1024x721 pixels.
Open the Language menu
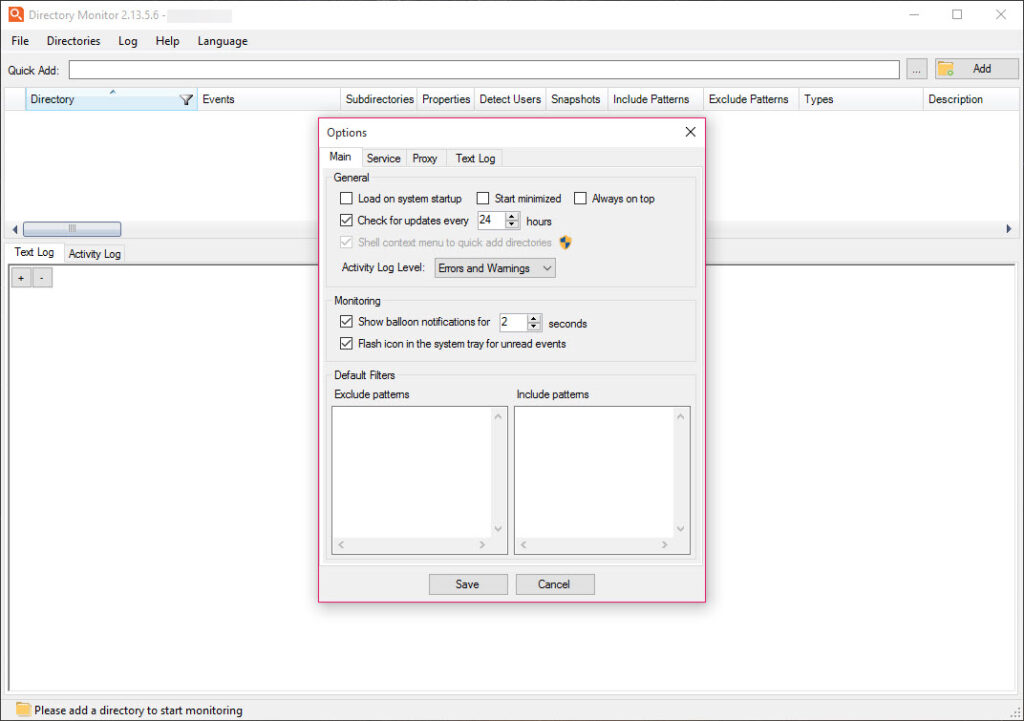pos(223,40)
